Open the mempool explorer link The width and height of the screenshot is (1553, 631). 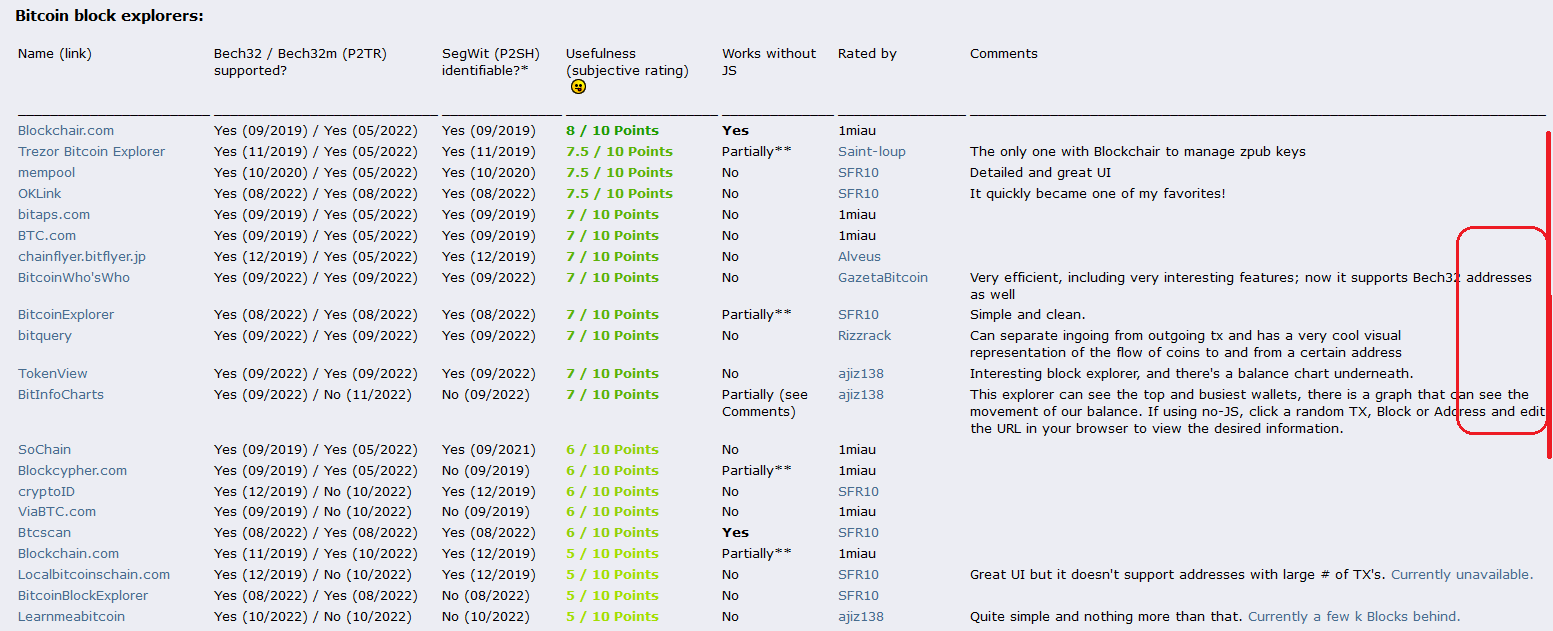(x=46, y=172)
